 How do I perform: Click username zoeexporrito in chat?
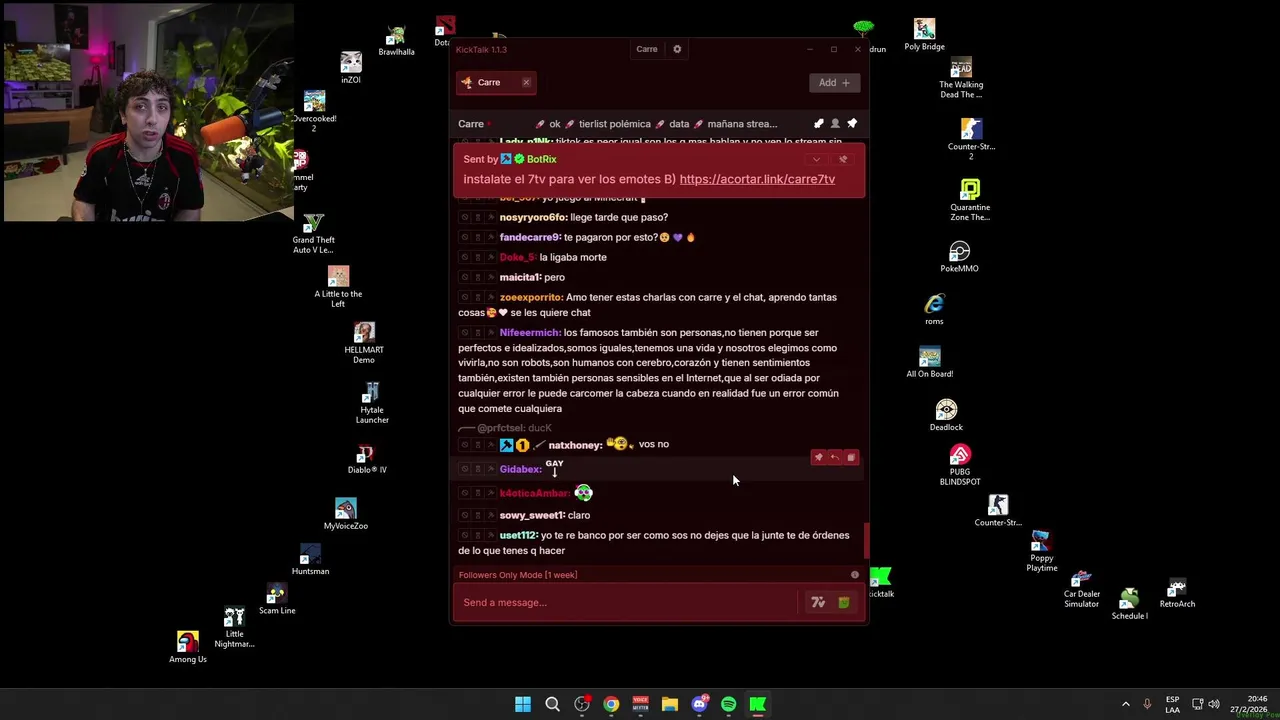point(530,297)
